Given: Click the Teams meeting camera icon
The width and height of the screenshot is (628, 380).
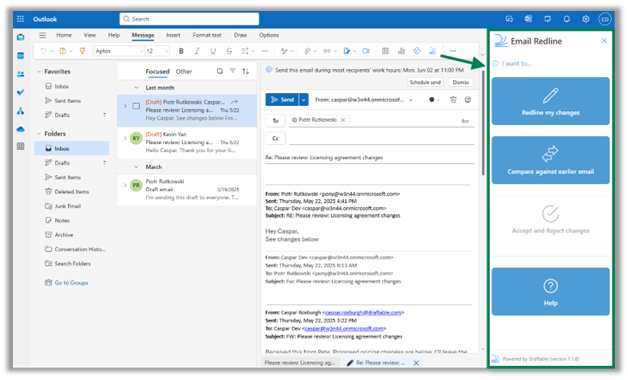Looking at the screenshot, I should coord(366,51).
